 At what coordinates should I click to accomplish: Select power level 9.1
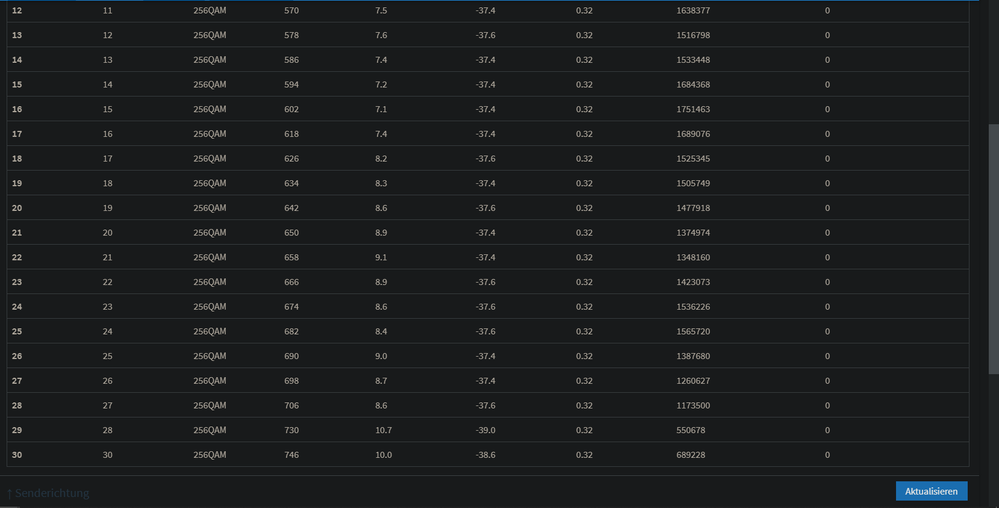[x=381, y=258]
